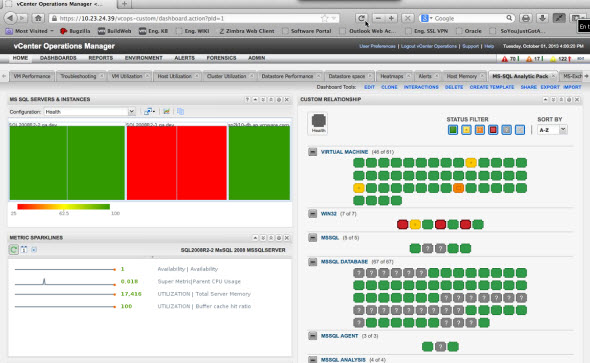The image size is (590, 363).
Task: Collapse the MSSQL Analysis group
Action: pyautogui.click(x=312, y=360)
